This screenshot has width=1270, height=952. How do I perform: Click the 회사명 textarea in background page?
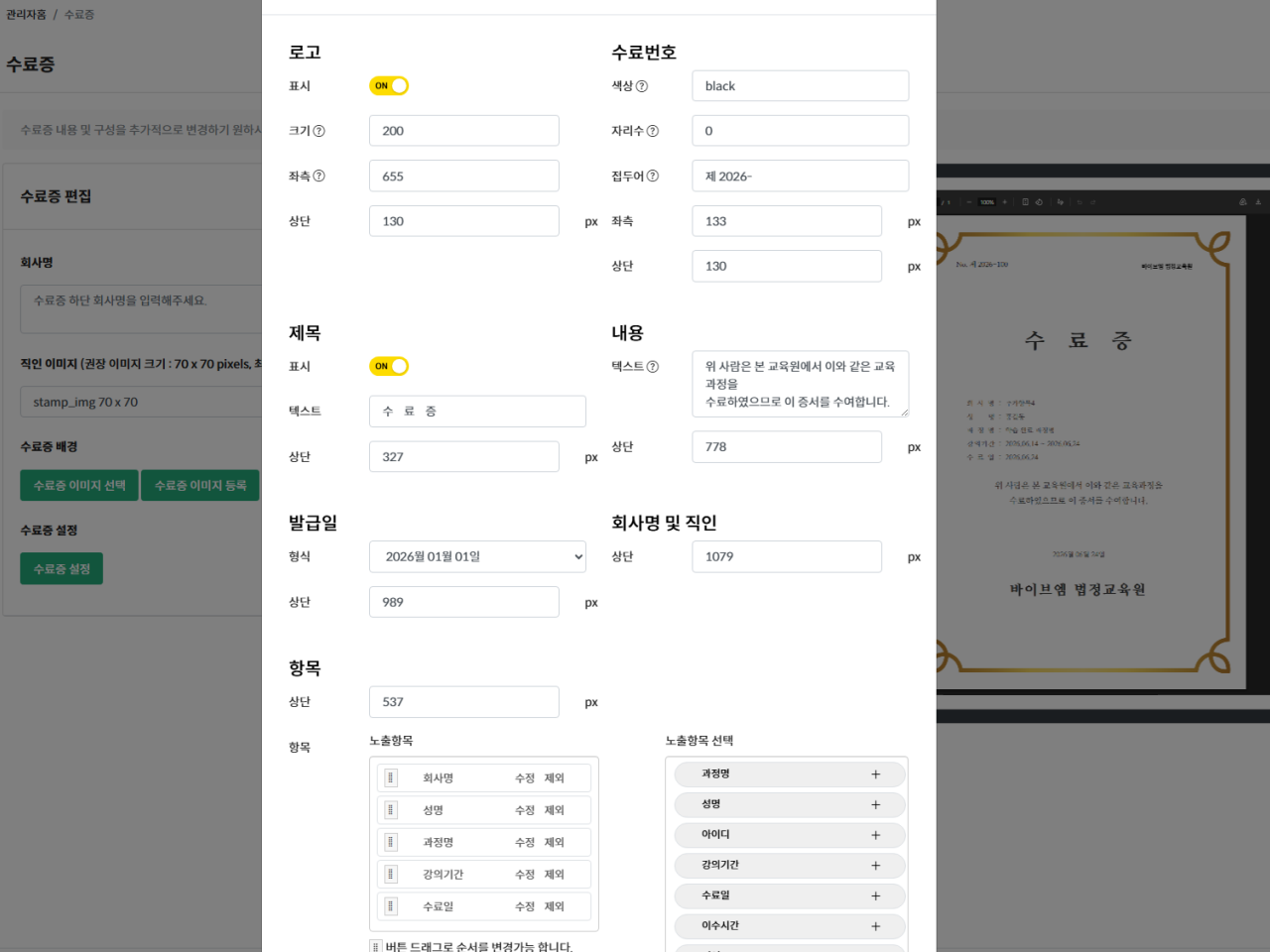point(141,308)
